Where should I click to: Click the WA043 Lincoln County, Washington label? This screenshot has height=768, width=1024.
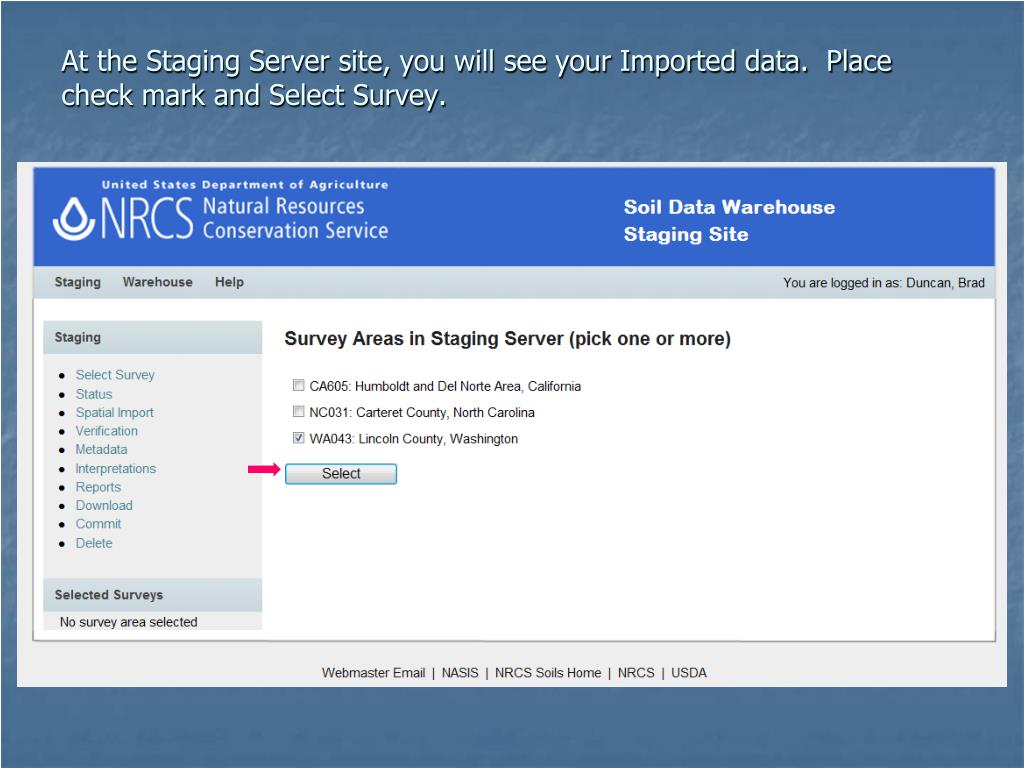tap(413, 438)
